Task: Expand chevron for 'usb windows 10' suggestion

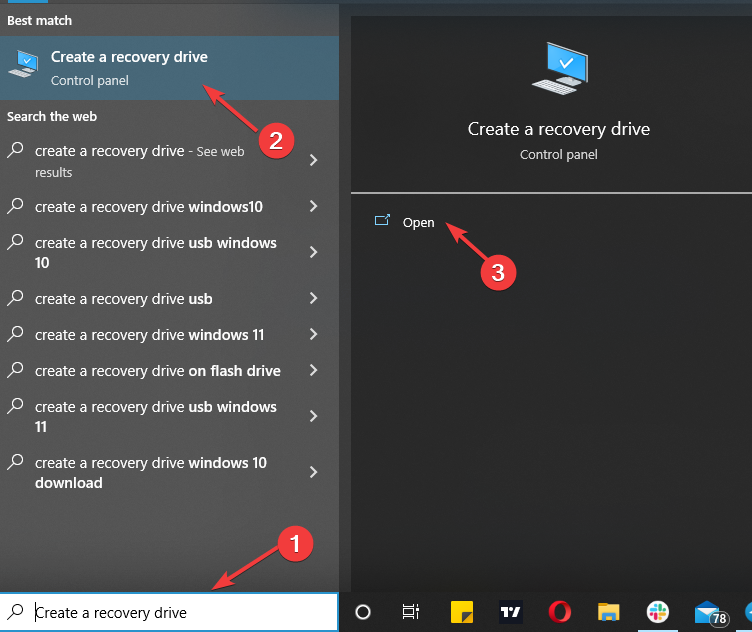Action: [313, 252]
